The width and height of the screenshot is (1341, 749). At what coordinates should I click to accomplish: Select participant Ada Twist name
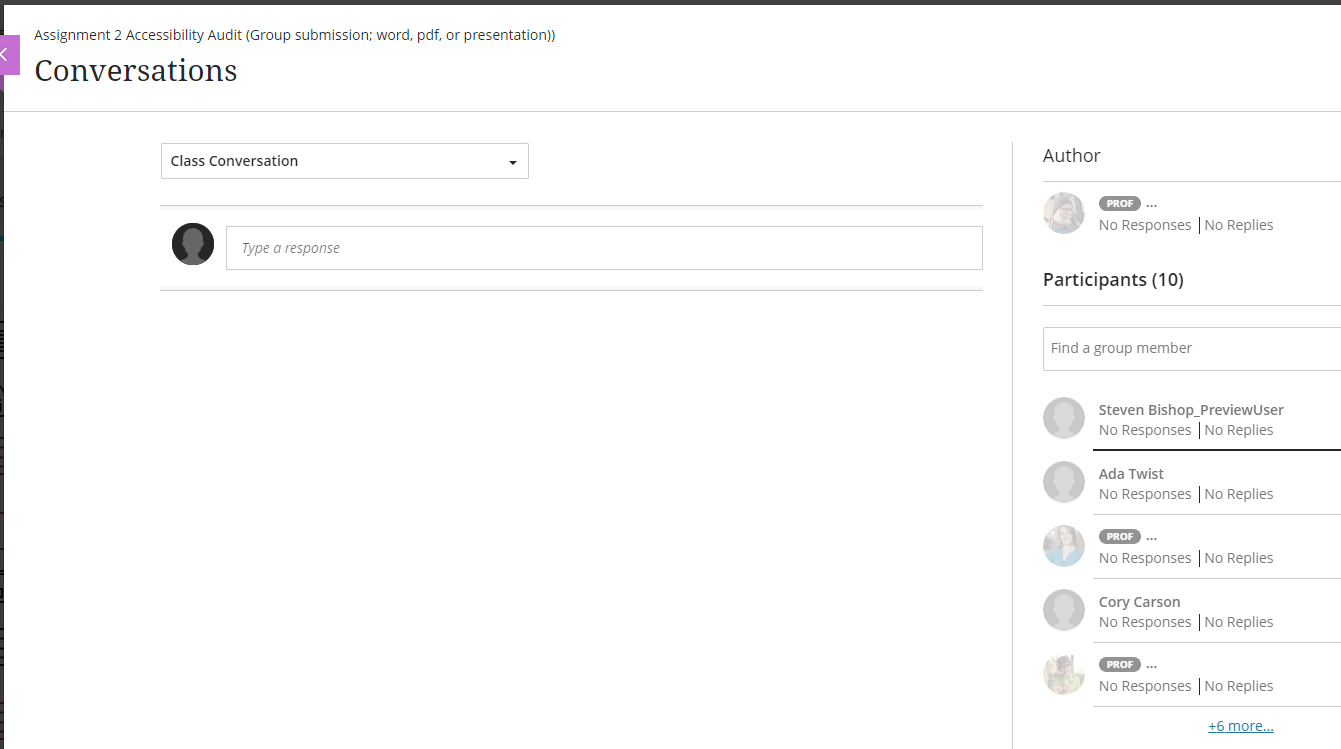click(x=1131, y=474)
